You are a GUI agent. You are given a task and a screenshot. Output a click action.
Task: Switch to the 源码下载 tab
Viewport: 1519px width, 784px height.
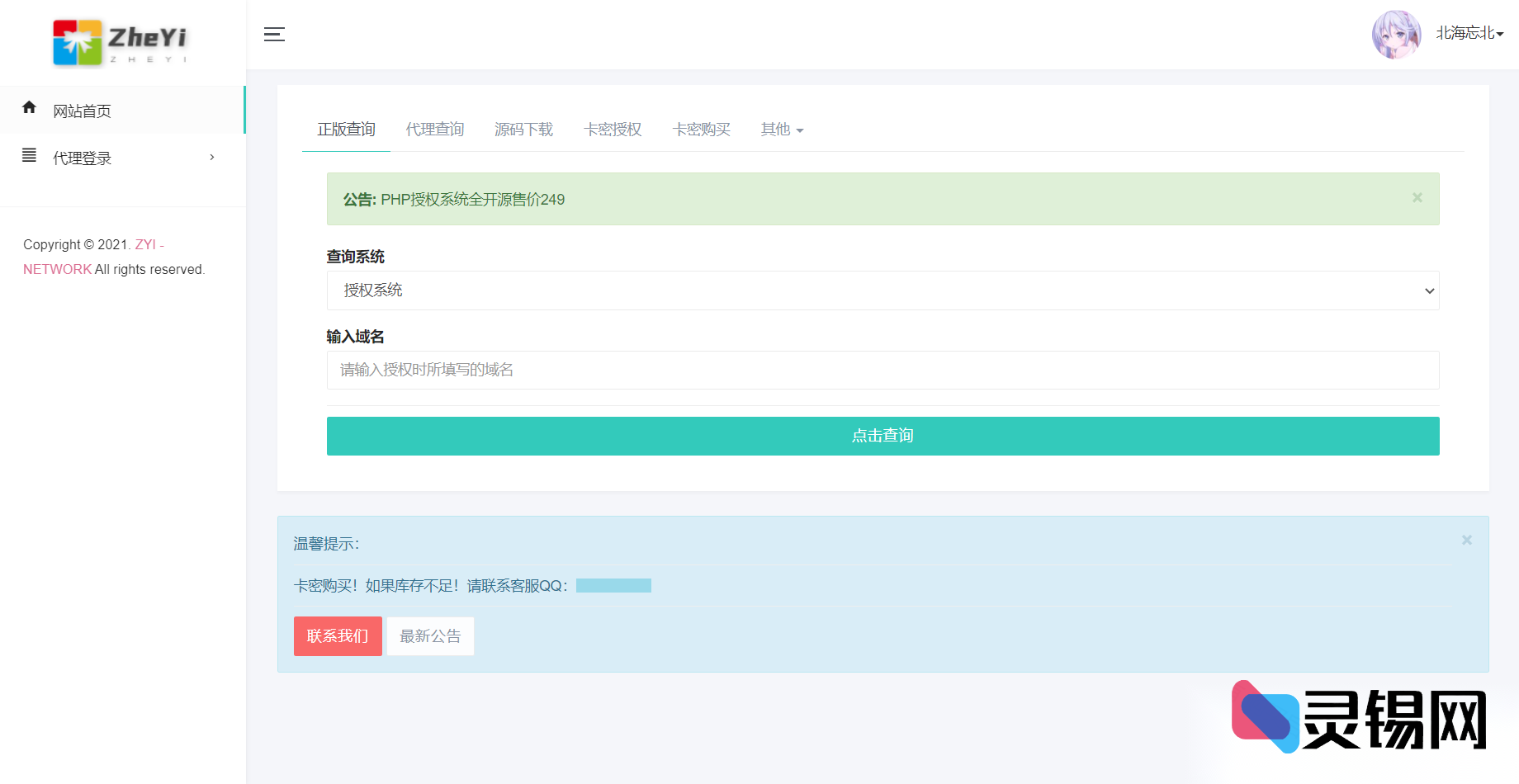point(523,130)
